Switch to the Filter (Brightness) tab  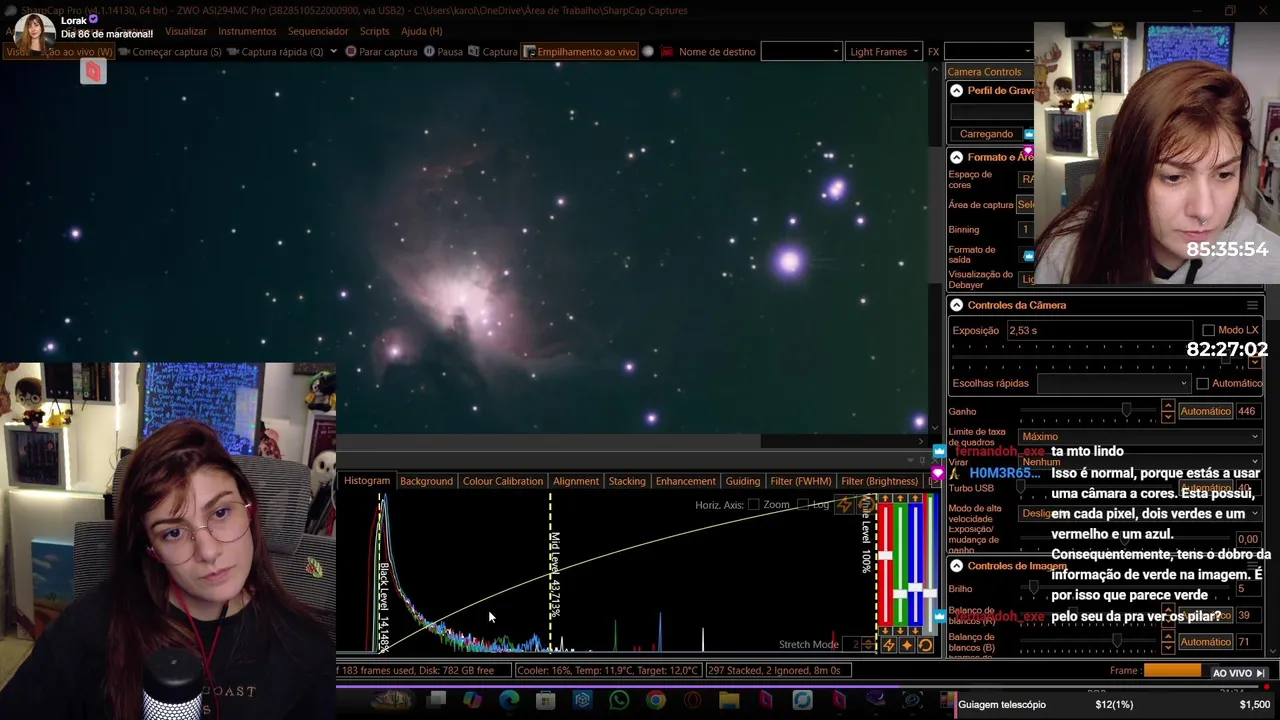tap(879, 481)
